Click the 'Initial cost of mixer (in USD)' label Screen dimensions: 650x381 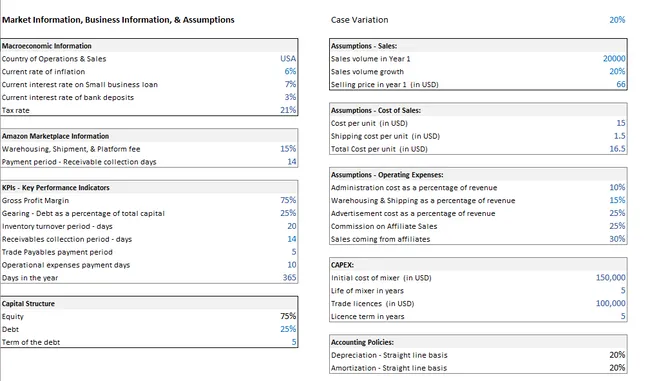(381, 278)
